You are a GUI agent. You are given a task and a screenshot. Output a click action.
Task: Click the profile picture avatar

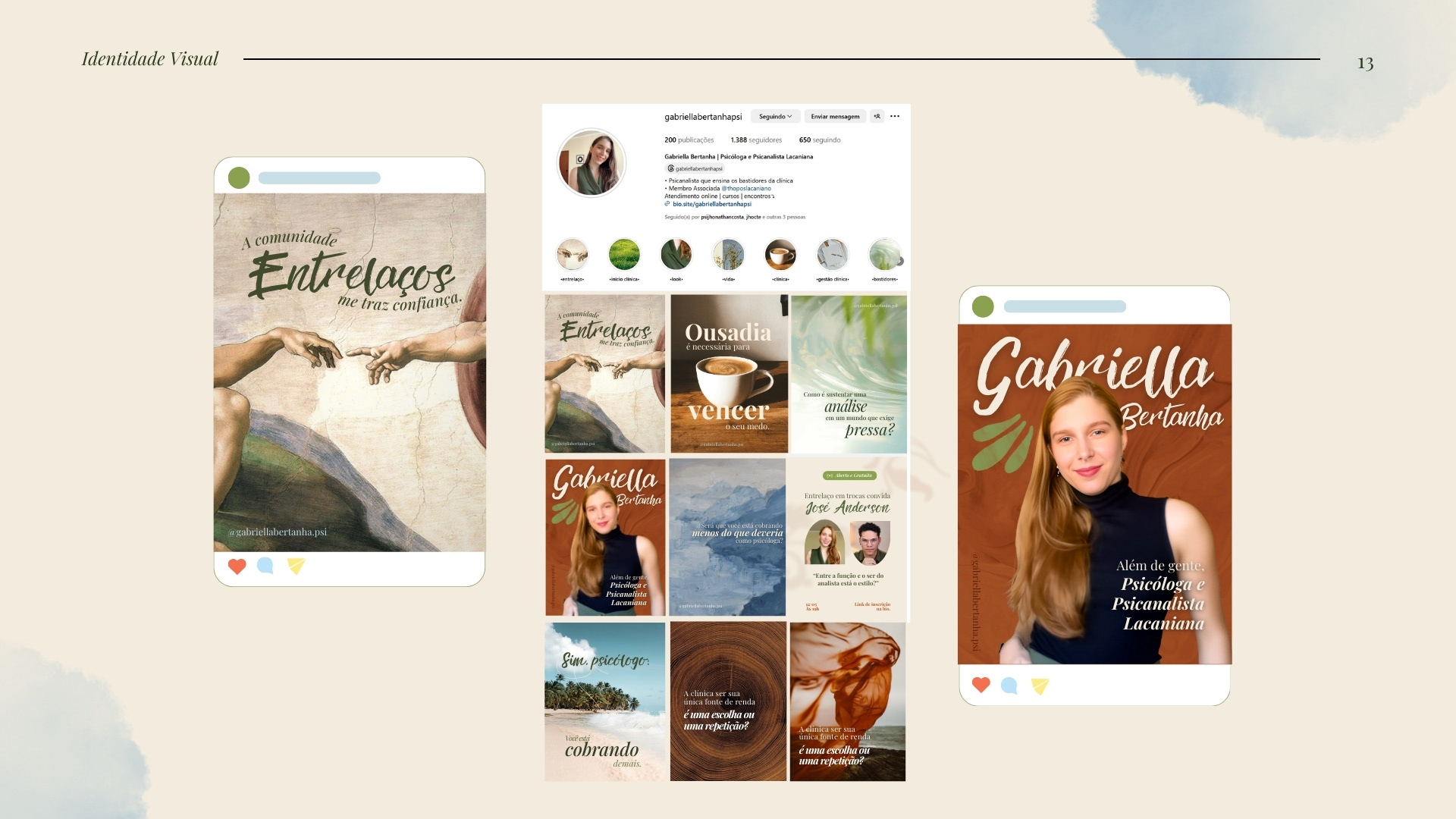(x=591, y=163)
